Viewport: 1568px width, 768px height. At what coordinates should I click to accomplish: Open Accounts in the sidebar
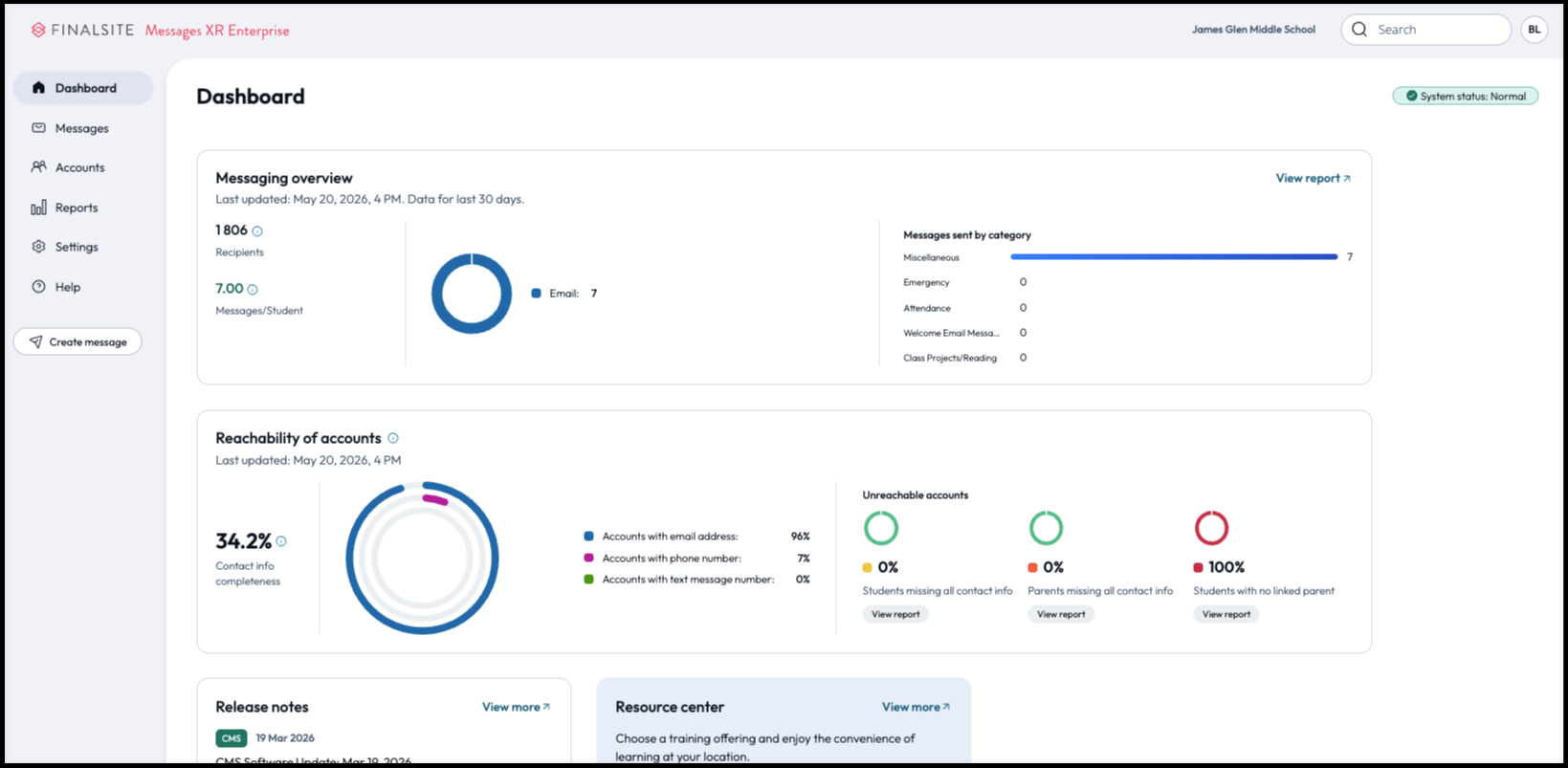pyautogui.click(x=83, y=167)
